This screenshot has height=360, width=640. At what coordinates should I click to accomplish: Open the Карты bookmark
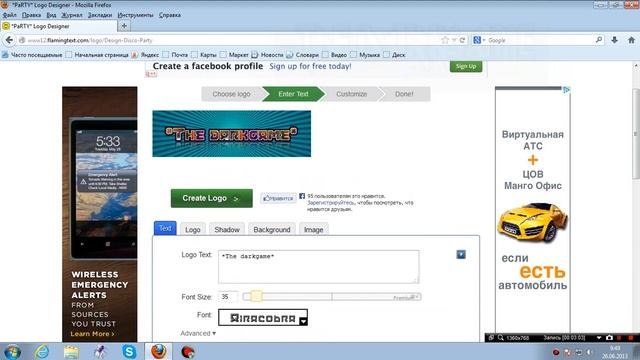[x=204, y=55]
